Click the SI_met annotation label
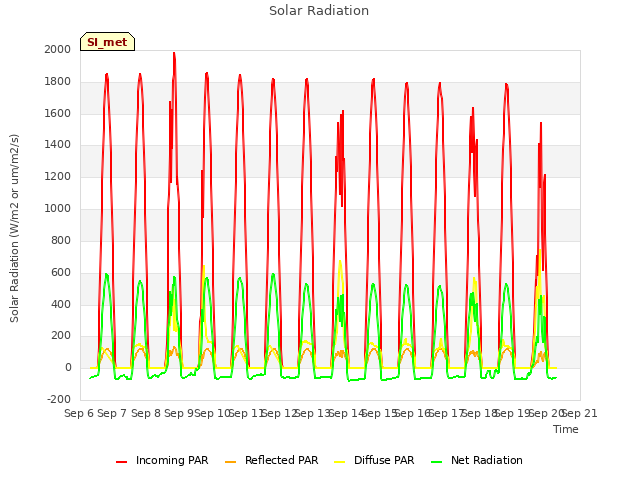 (107, 42)
